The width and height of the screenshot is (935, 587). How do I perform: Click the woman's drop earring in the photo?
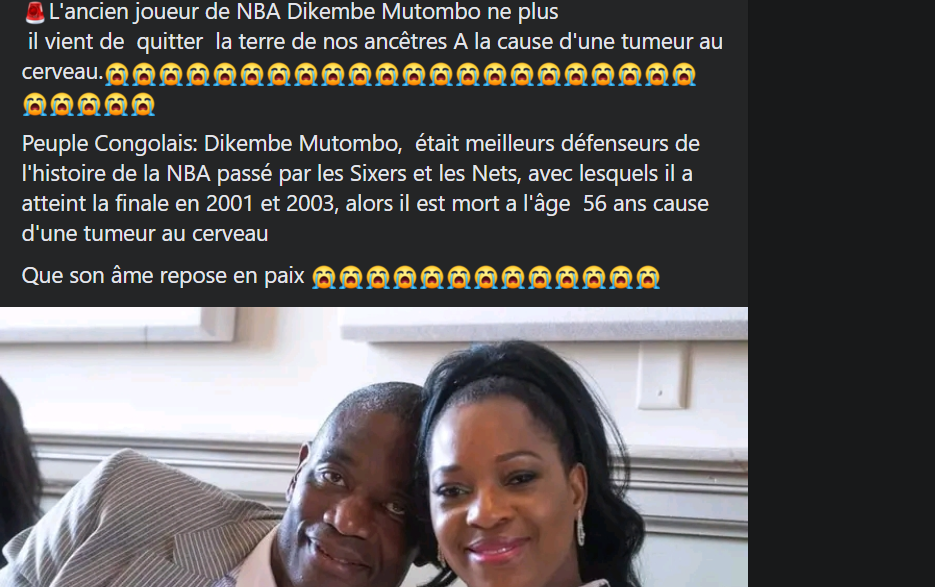click(580, 528)
